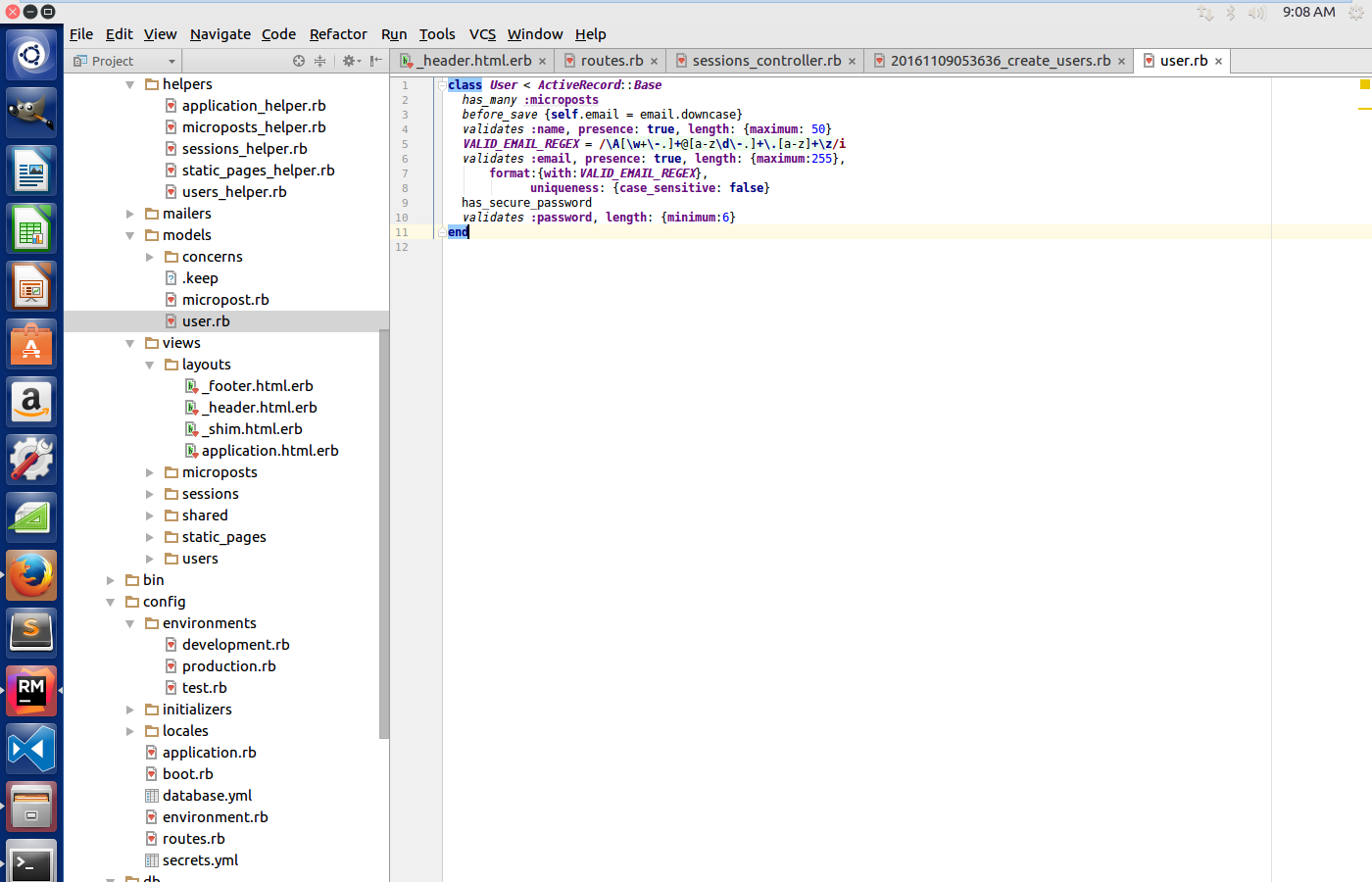Open the system session gear menu

coord(1356,13)
